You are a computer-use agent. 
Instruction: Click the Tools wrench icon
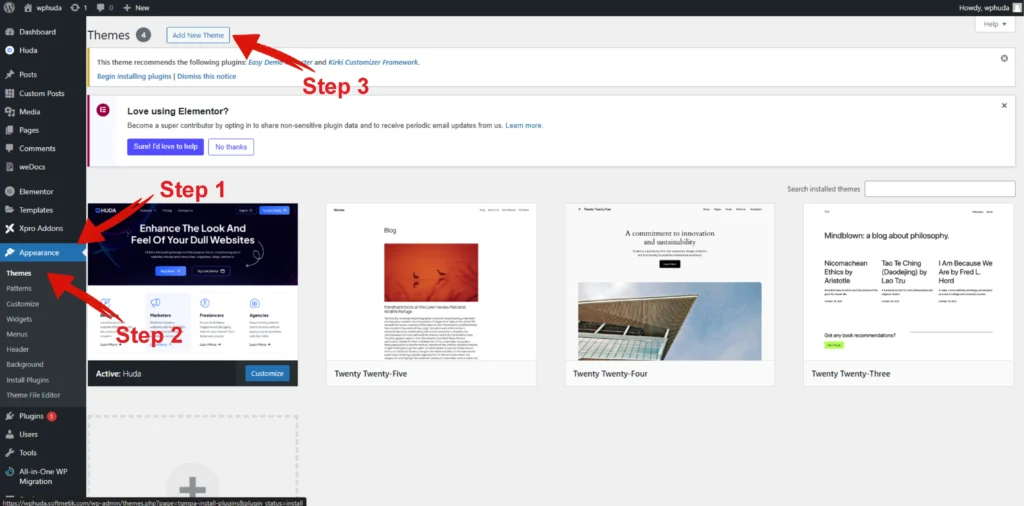point(10,452)
